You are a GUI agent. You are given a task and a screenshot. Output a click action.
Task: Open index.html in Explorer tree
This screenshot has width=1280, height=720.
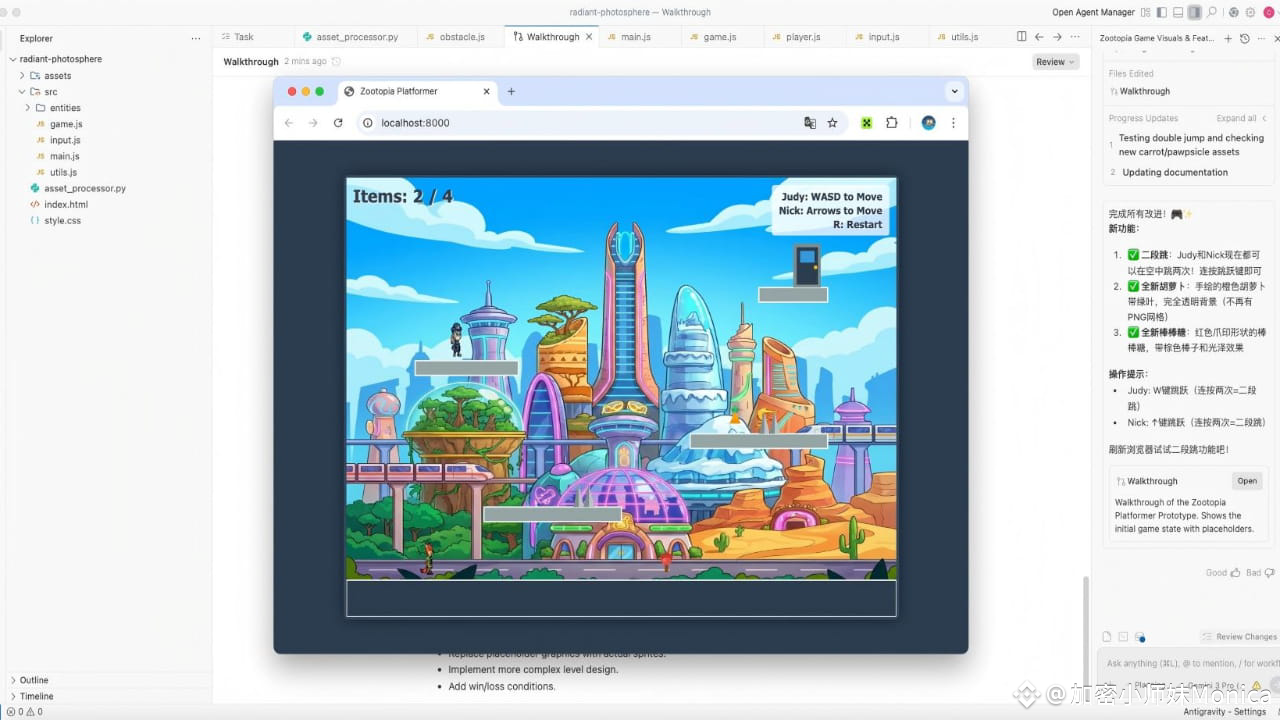tap(65, 204)
